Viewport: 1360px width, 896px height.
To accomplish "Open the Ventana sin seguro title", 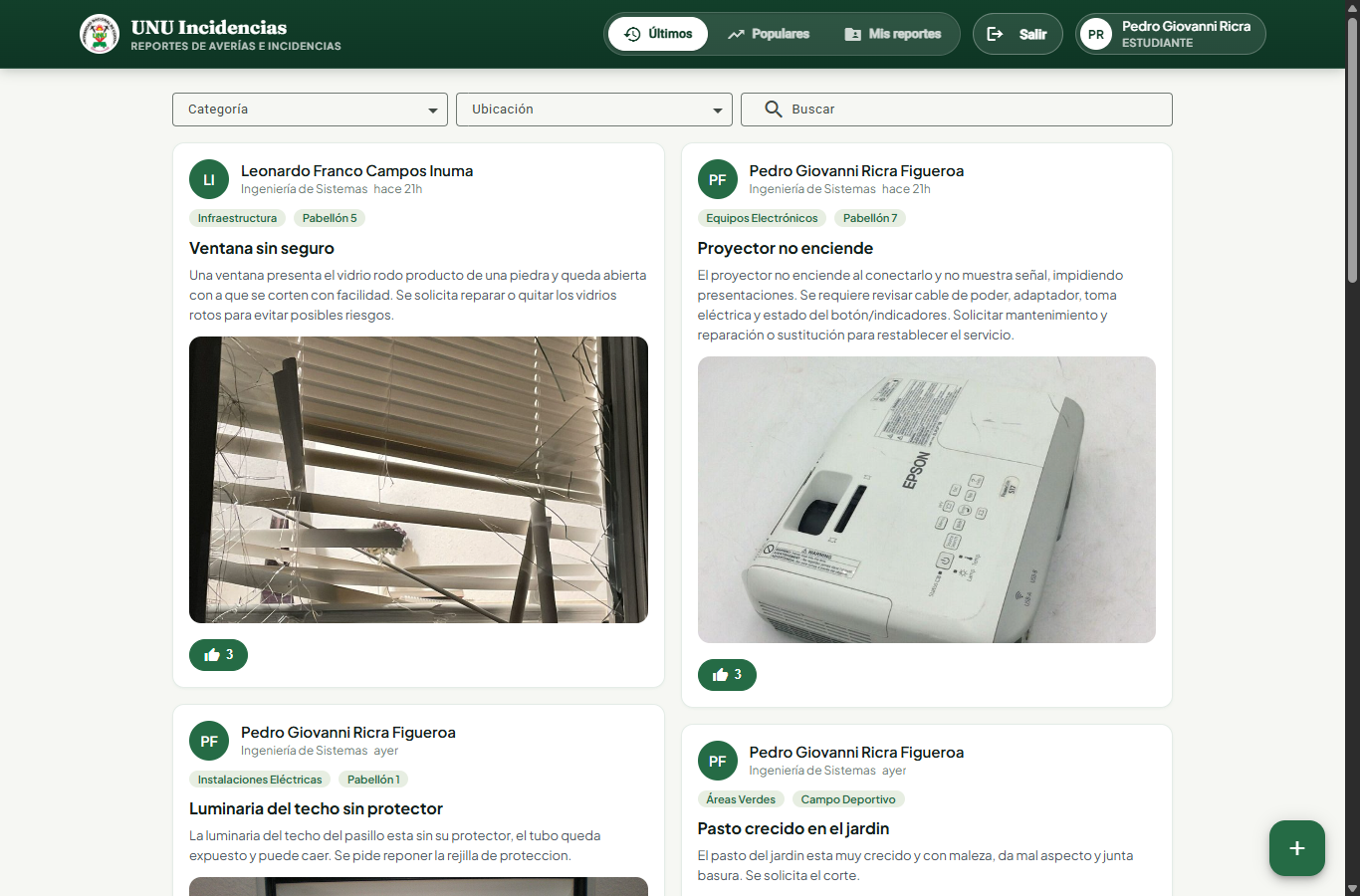I will click(262, 248).
